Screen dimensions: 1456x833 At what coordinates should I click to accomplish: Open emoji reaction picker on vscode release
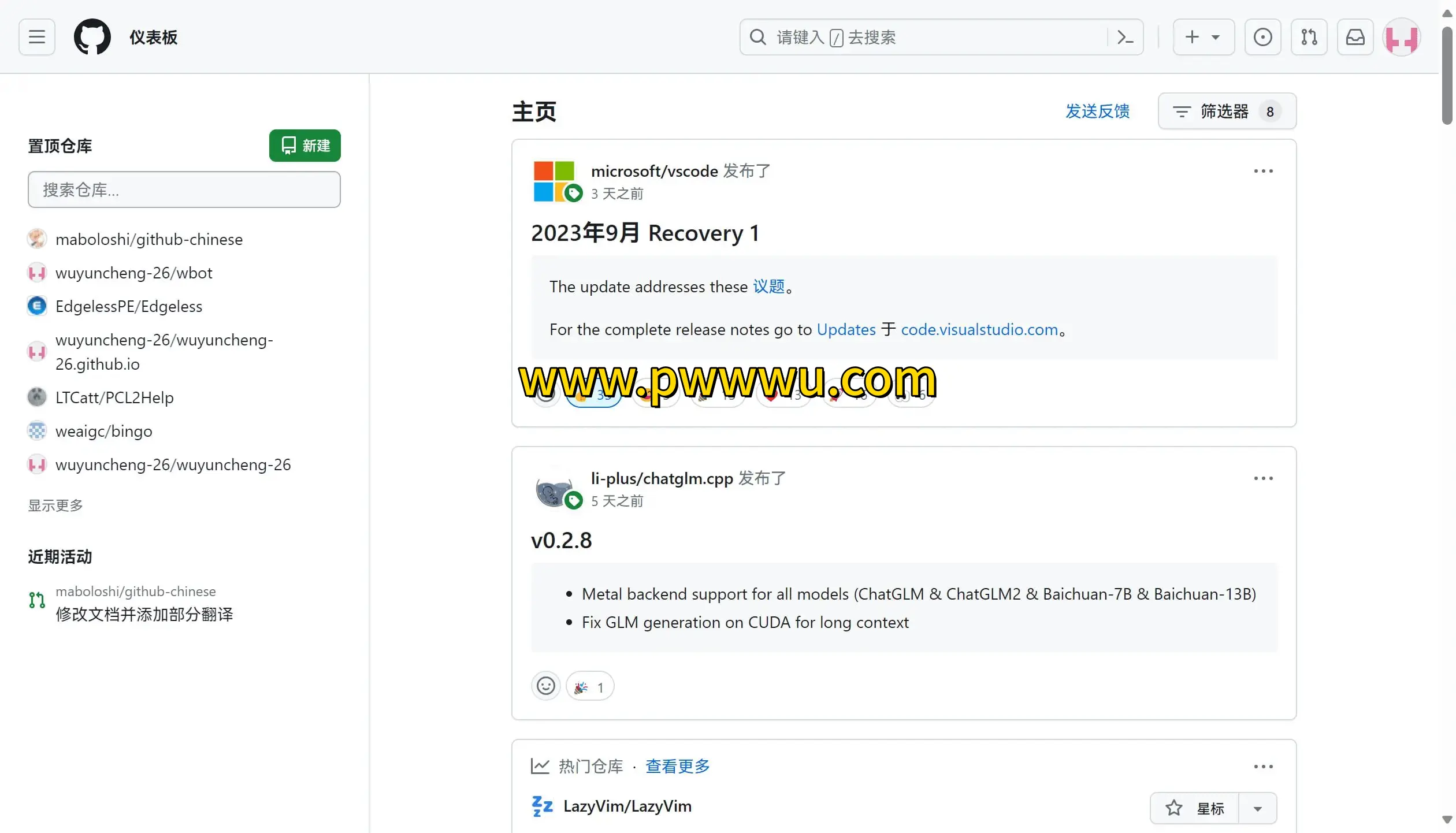coord(546,395)
